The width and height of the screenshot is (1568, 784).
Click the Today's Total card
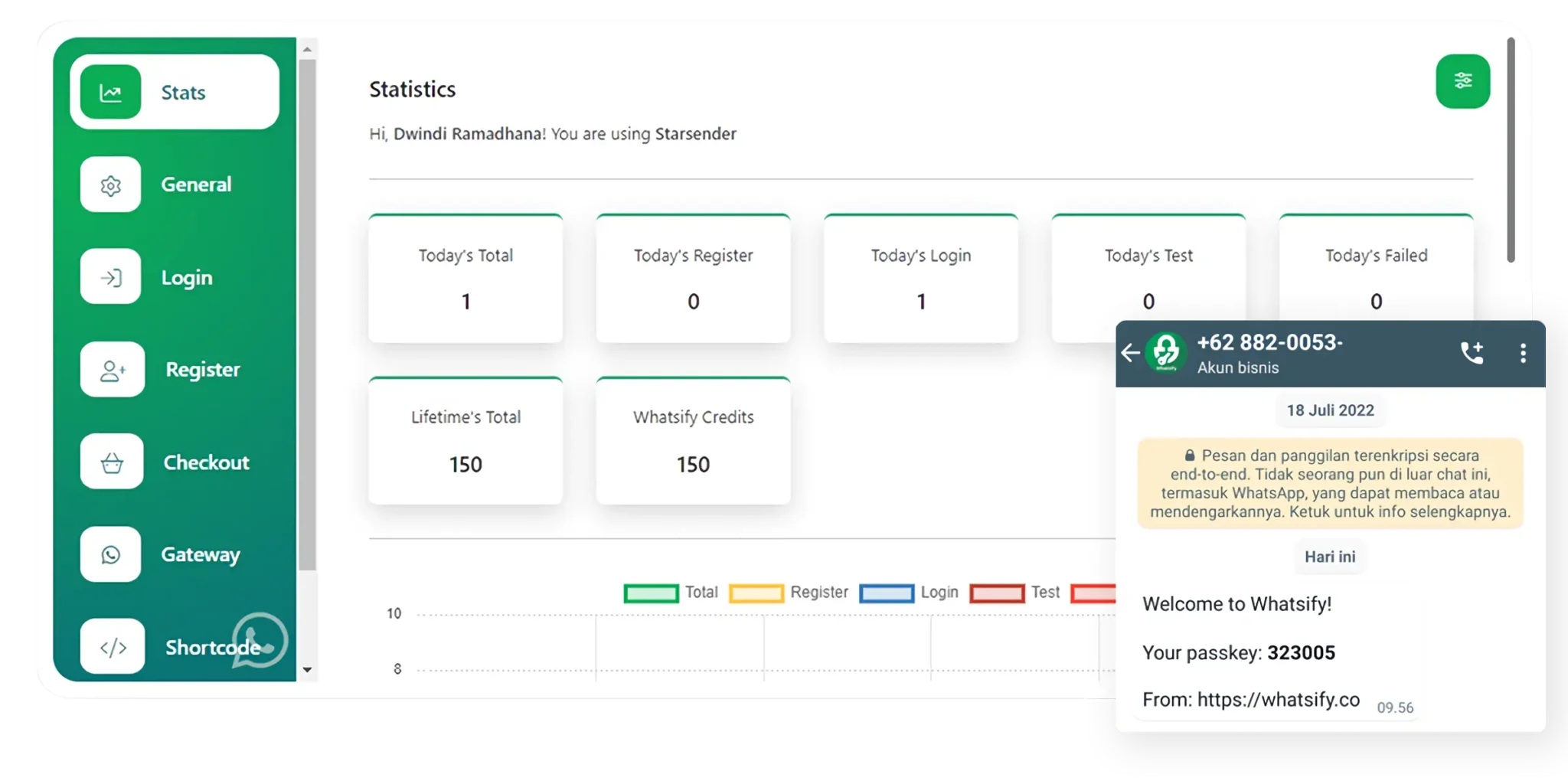coord(465,279)
